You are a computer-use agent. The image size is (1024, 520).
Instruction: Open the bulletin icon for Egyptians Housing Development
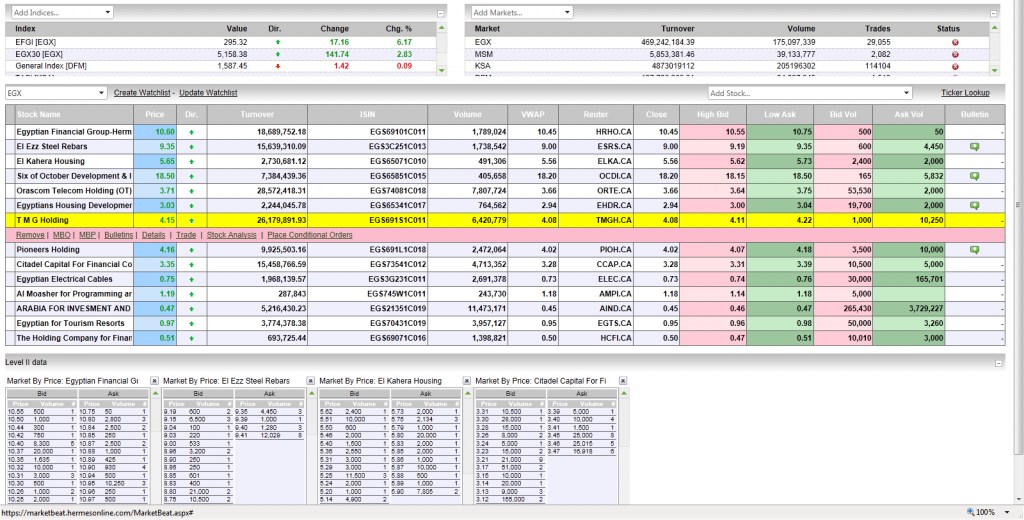point(975,205)
